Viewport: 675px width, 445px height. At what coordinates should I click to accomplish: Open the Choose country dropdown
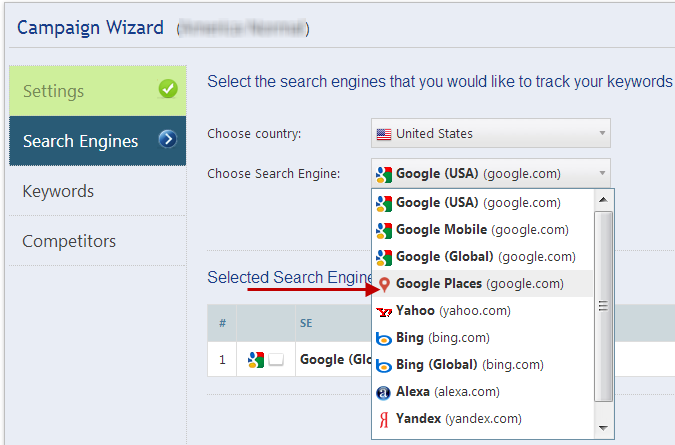[490, 133]
